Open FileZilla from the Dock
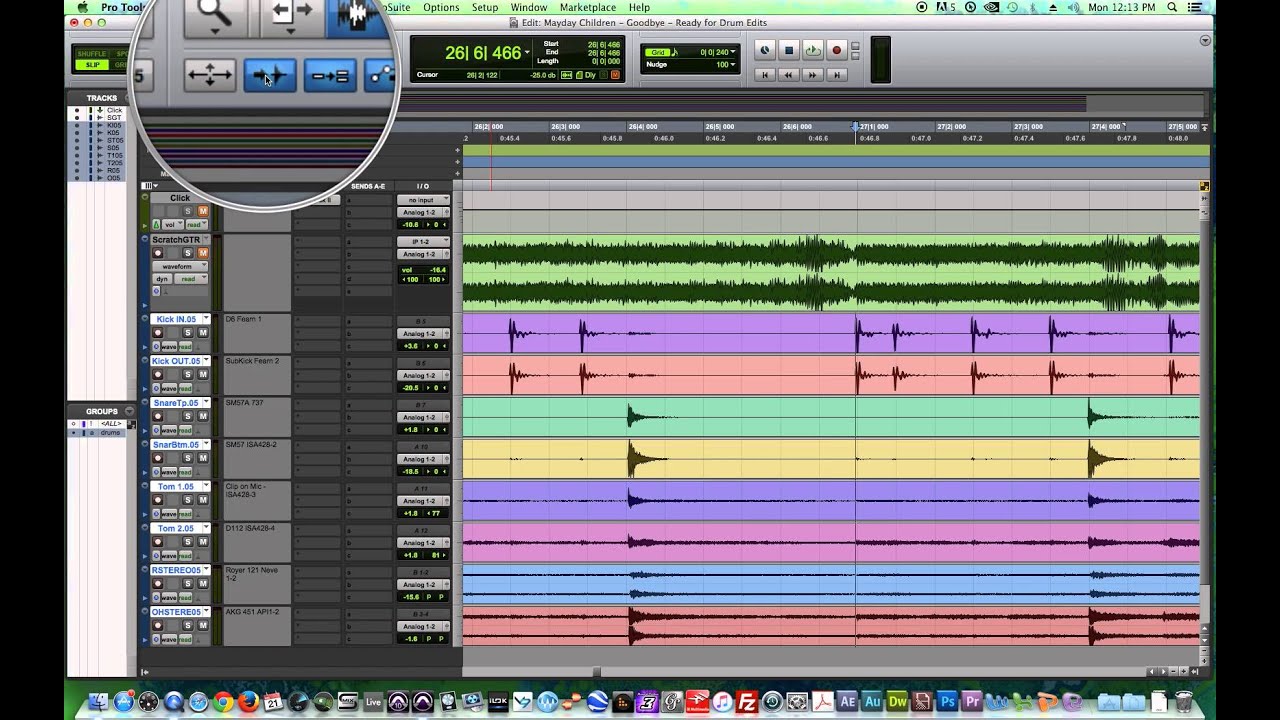Viewport: 1280px width, 720px height. coord(747,702)
